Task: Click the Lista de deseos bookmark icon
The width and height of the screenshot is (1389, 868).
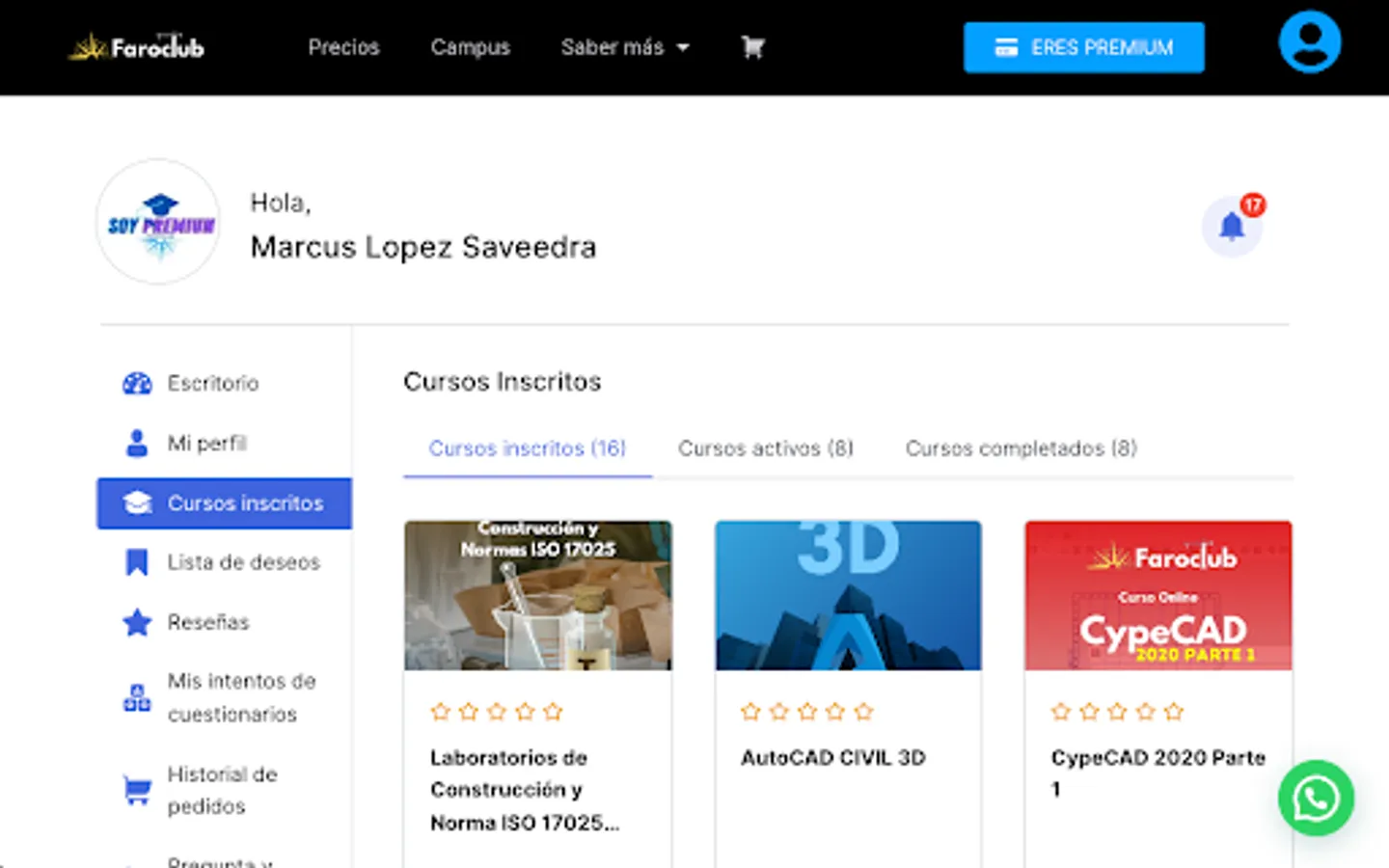Action: pyautogui.click(x=137, y=562)
